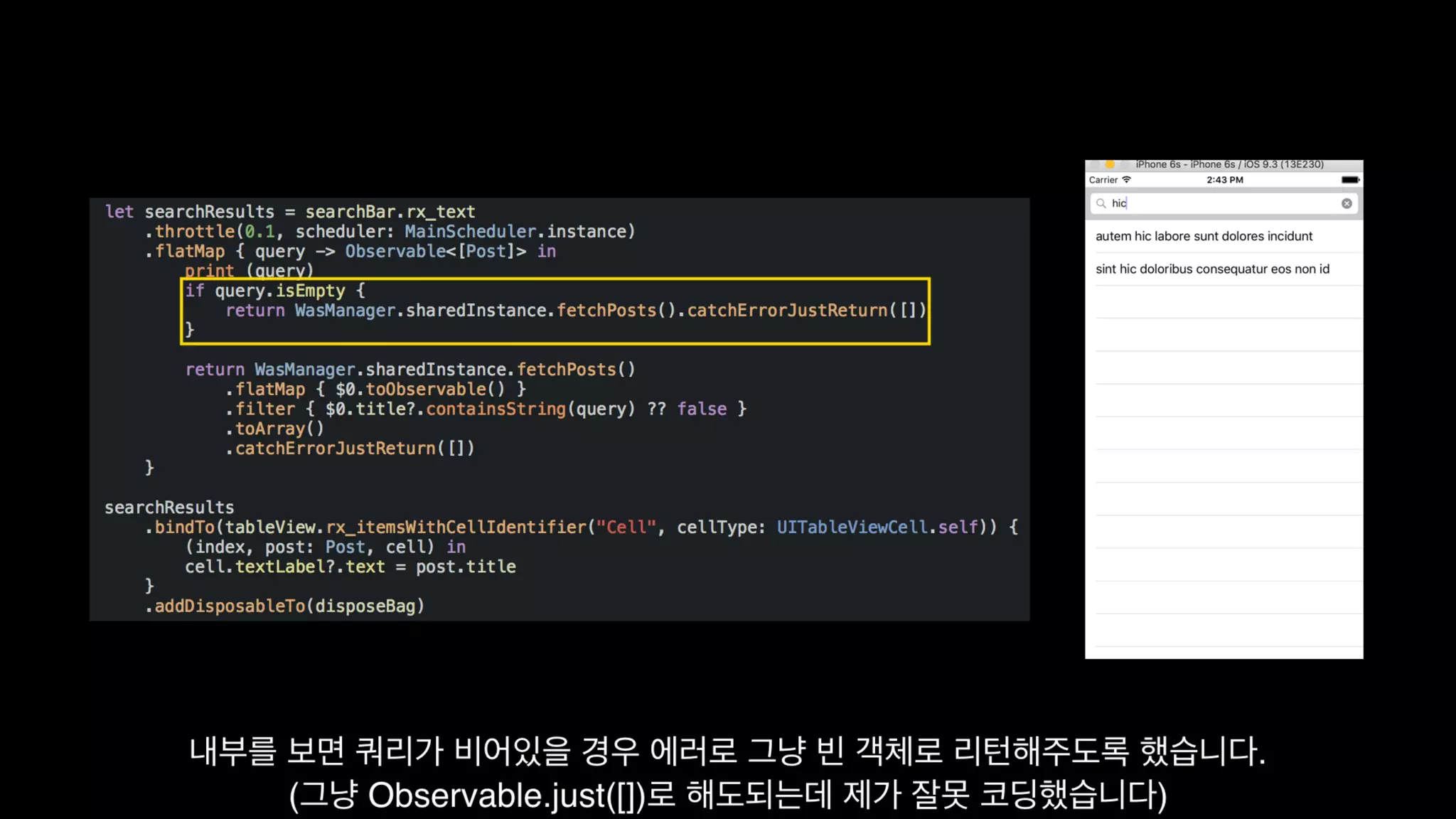
Task: Click the .addDisposableTo(disposeBag) code line
Action: 285,606
